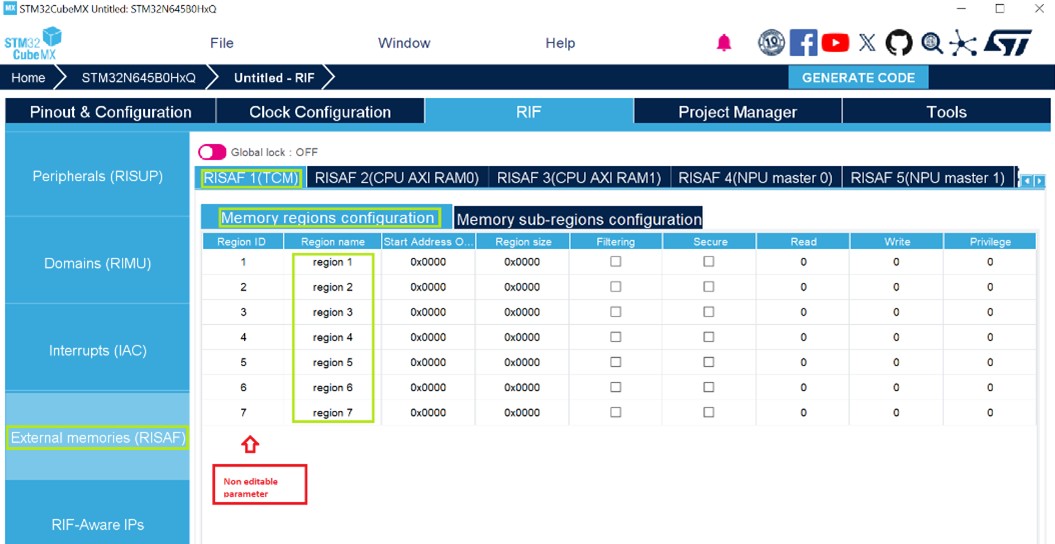1055x544 pixels.
Task: Click Privilege value for region 1
Action: [x=990, y=262]
